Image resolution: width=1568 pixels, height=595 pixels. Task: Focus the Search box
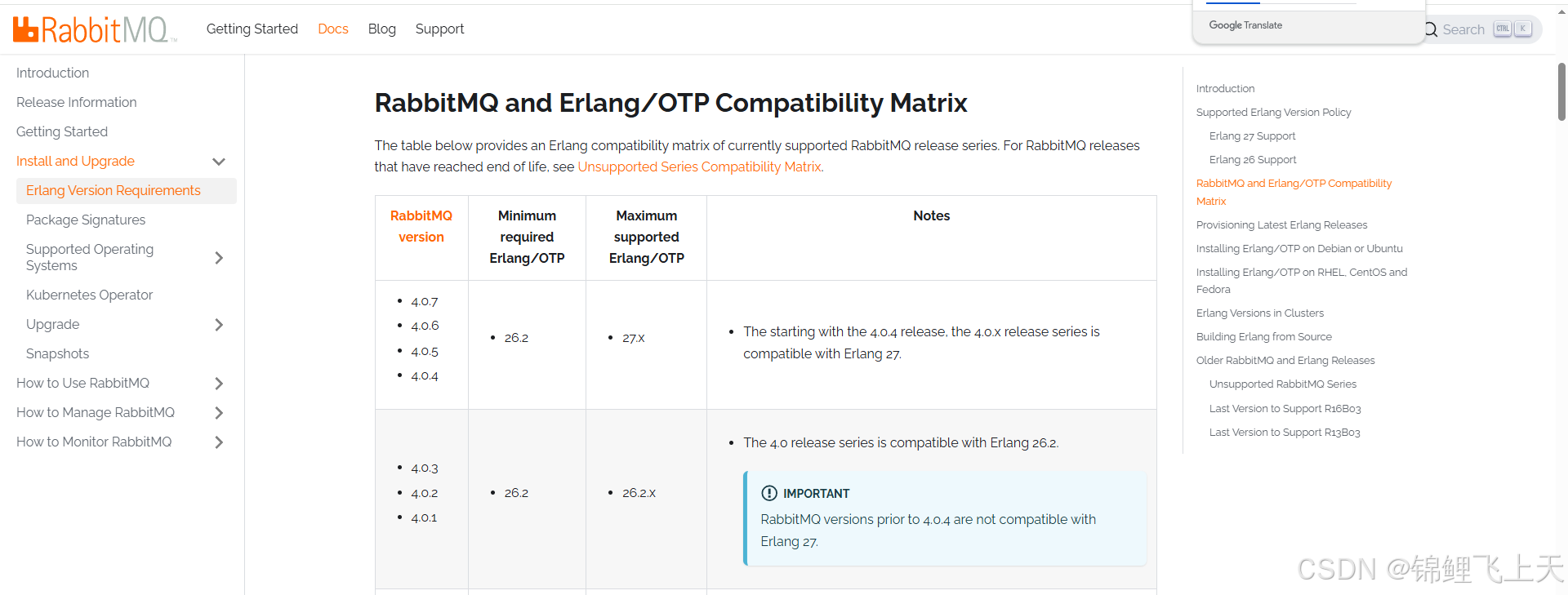tap(1482, 29)
